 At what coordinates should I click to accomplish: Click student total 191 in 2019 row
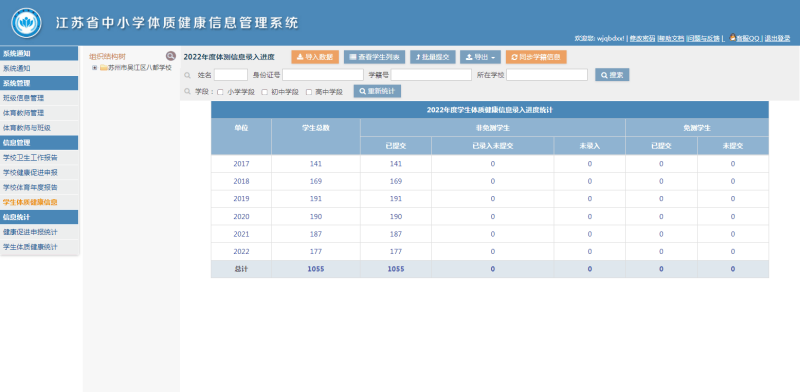tap(316, 199)
